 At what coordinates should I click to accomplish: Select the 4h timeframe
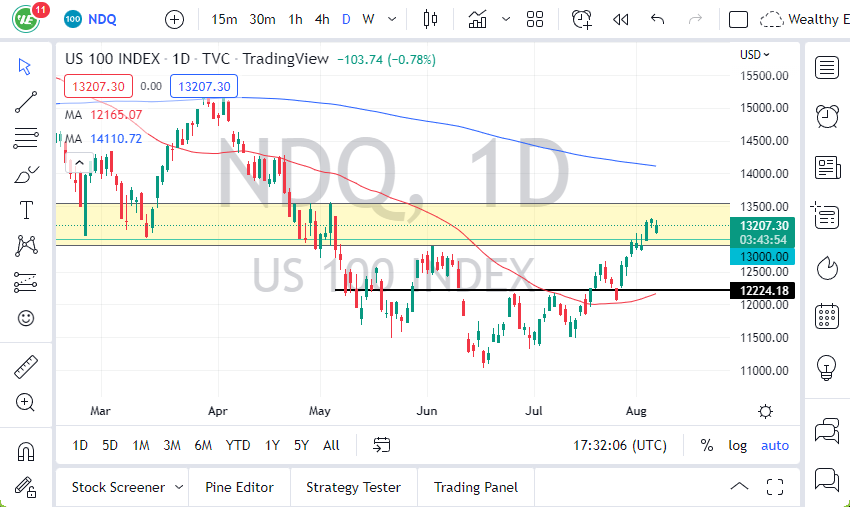(322, 19)
